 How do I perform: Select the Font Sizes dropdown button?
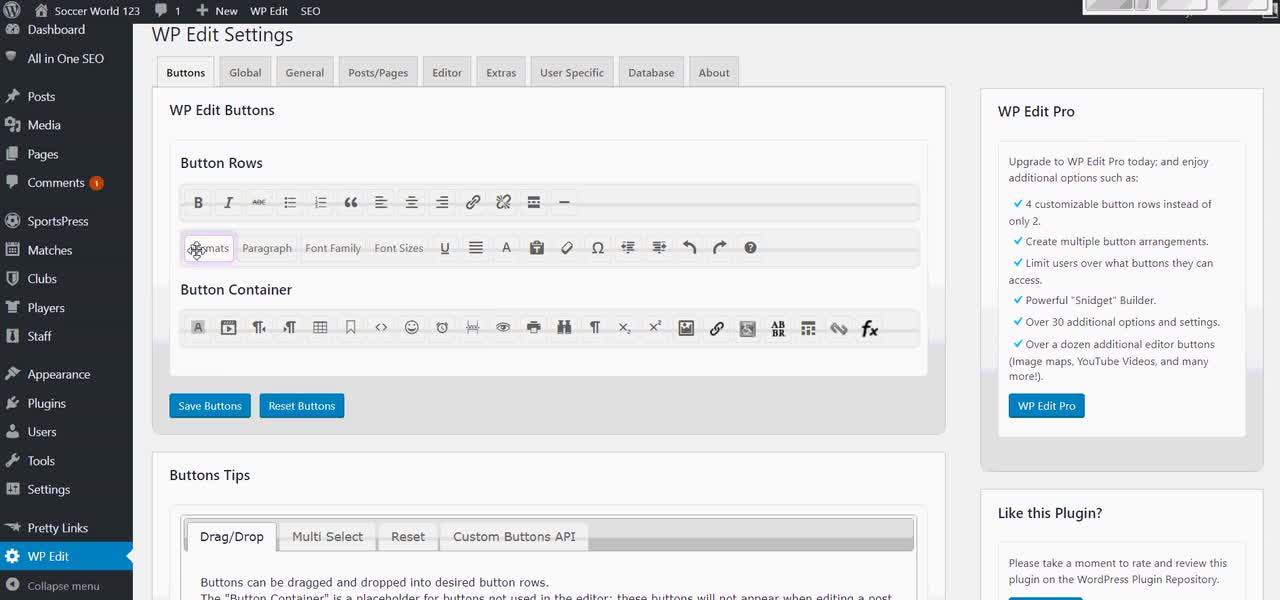(x=399, y=248)
